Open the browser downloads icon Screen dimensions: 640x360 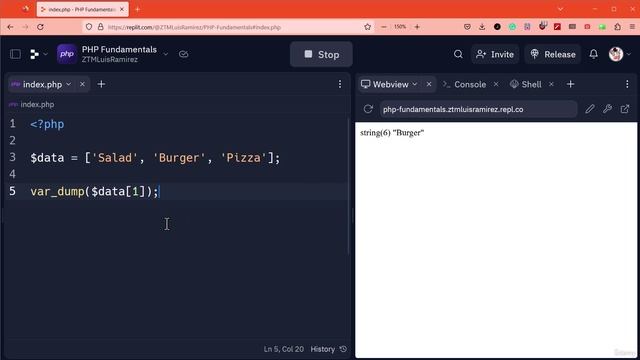point(482,27)
